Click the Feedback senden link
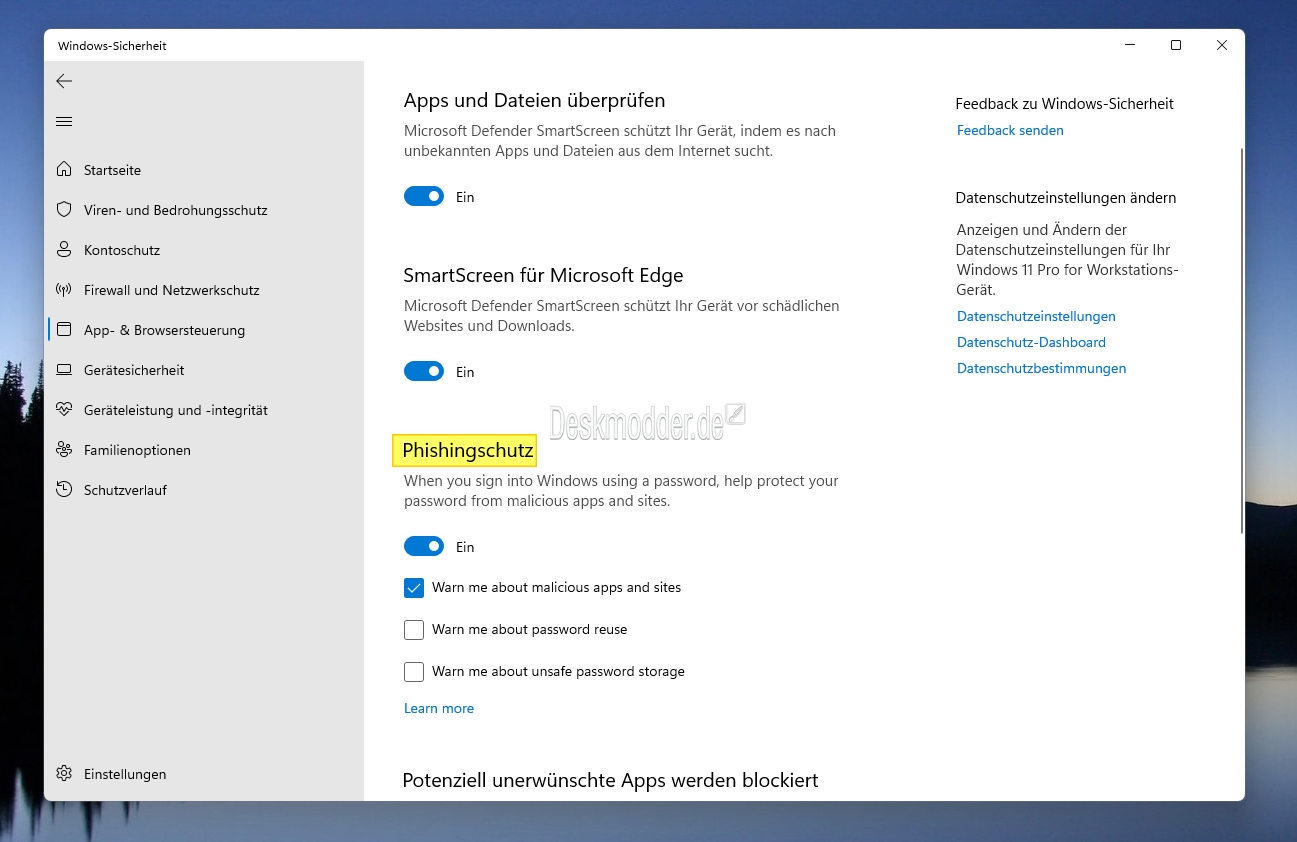1297x842 pixels. (x=1010, y=130)
